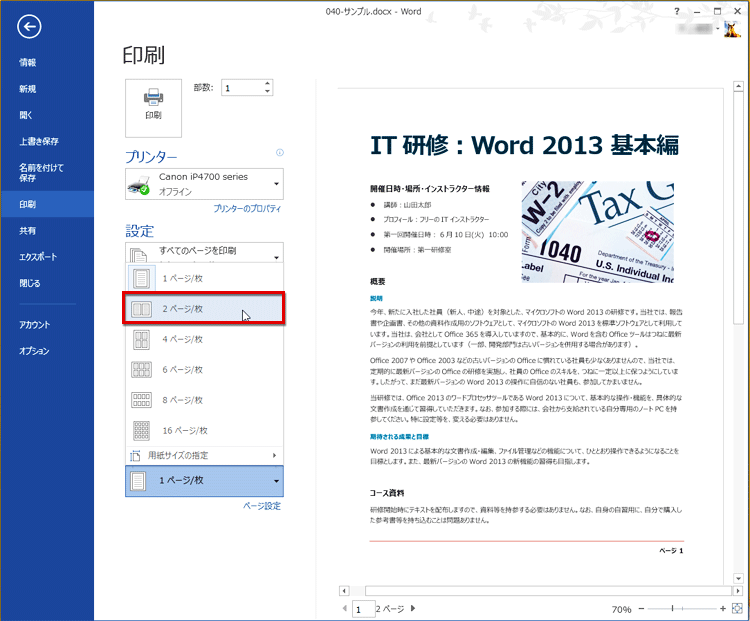Select 1 ページ/枚 option in list
Screen dimensions: 750x621
[x=204, y=278]
